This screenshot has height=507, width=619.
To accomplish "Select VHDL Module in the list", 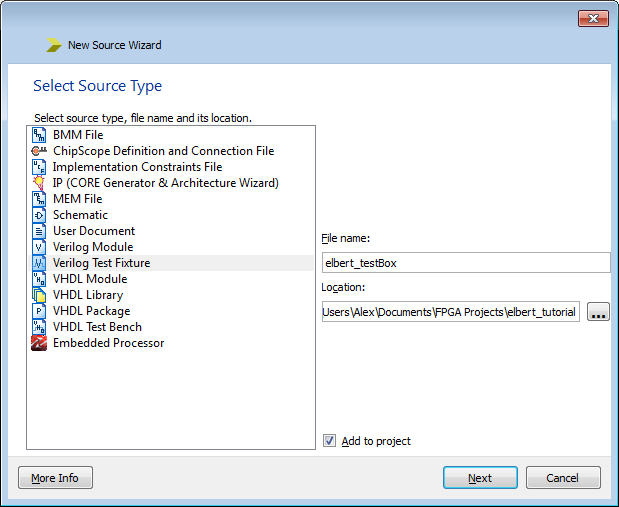I will 90,279.
